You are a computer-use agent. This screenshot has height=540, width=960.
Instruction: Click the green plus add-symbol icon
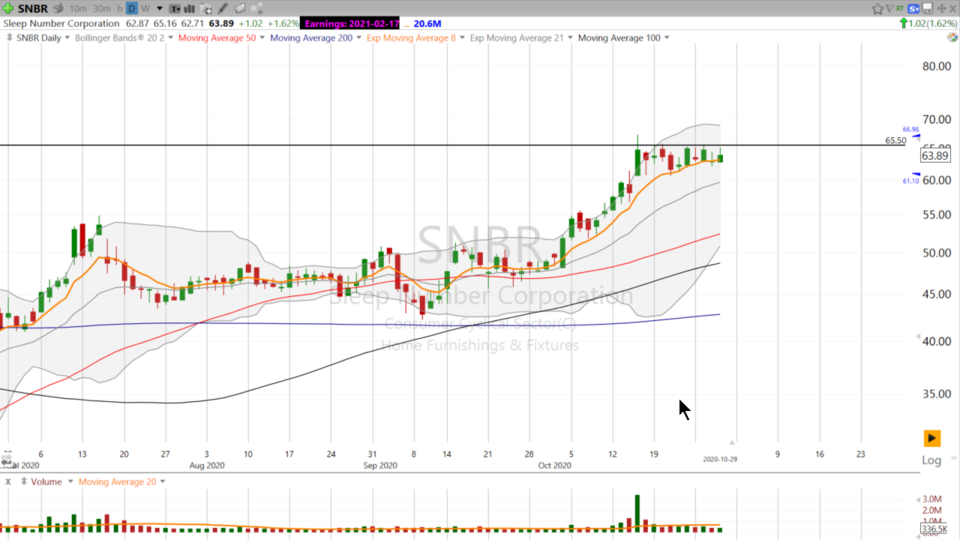click(8, 9)
